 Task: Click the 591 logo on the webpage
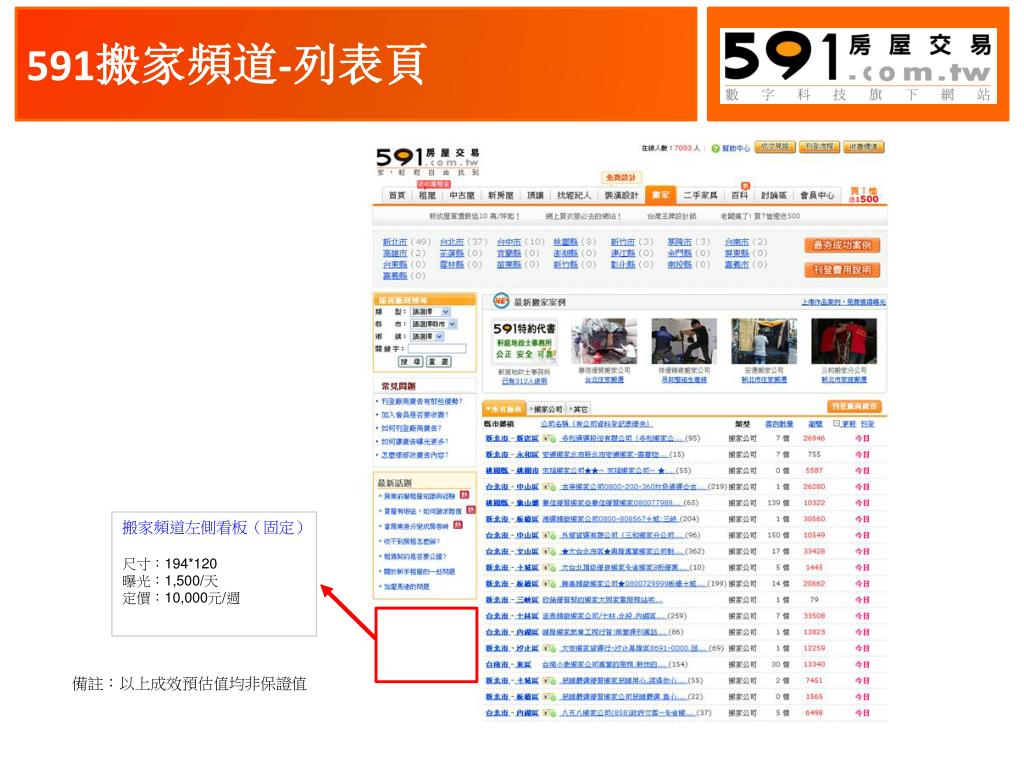pos(428,161)
